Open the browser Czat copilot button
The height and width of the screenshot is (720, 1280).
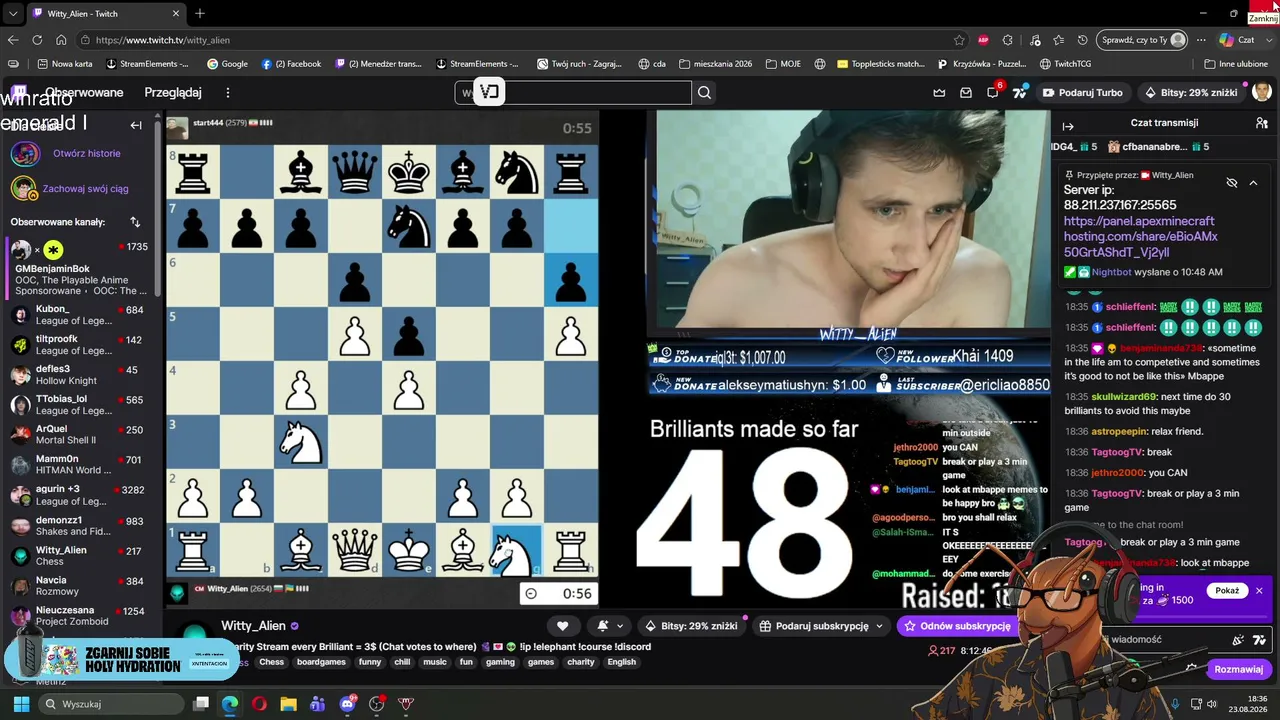tap(1237, 40)
